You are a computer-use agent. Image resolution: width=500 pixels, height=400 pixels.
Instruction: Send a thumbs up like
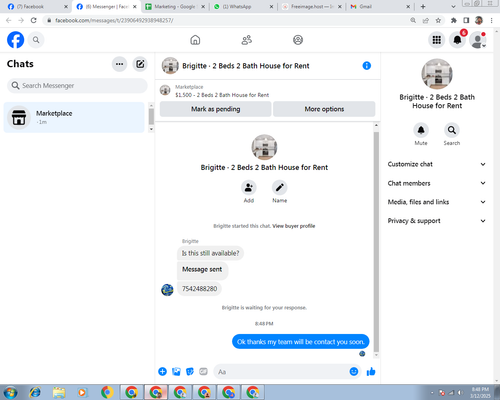(371, 371)
